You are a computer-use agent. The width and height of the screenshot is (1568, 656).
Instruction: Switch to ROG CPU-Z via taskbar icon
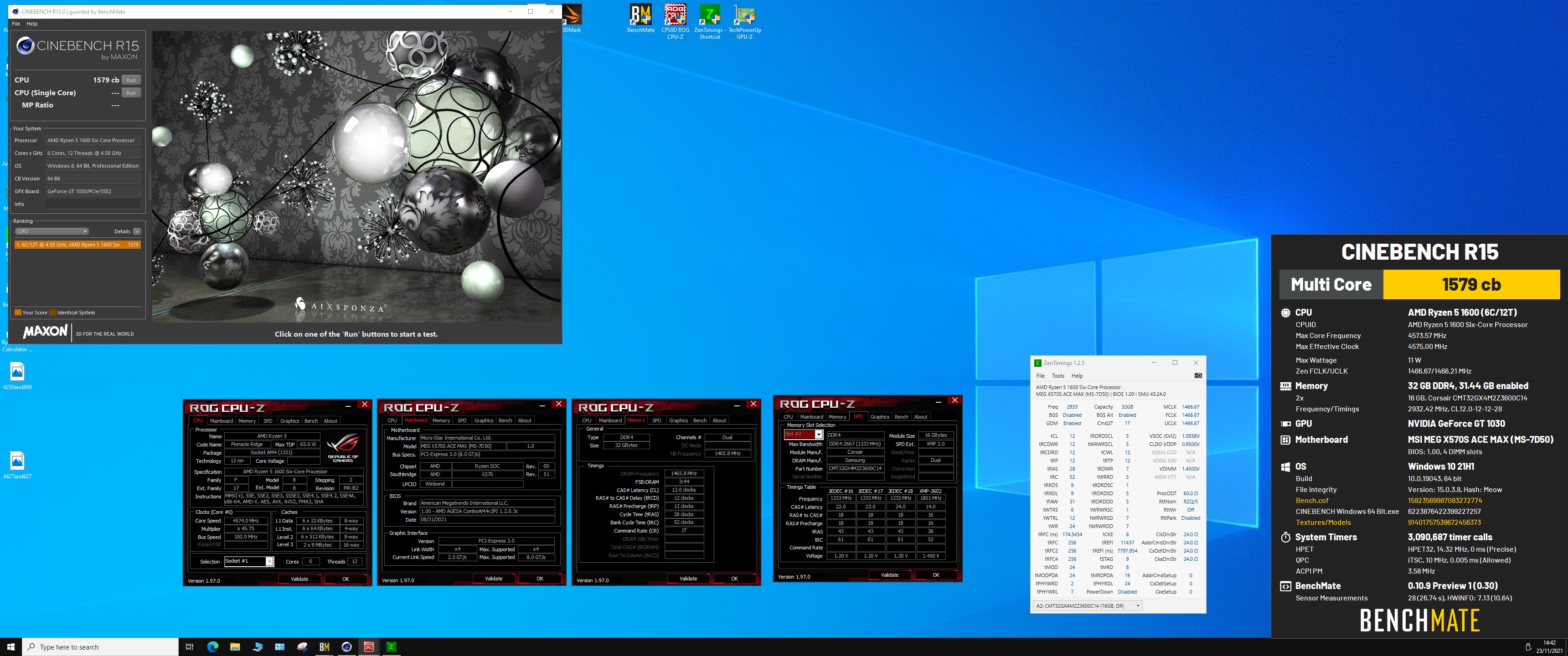[369, 646]
